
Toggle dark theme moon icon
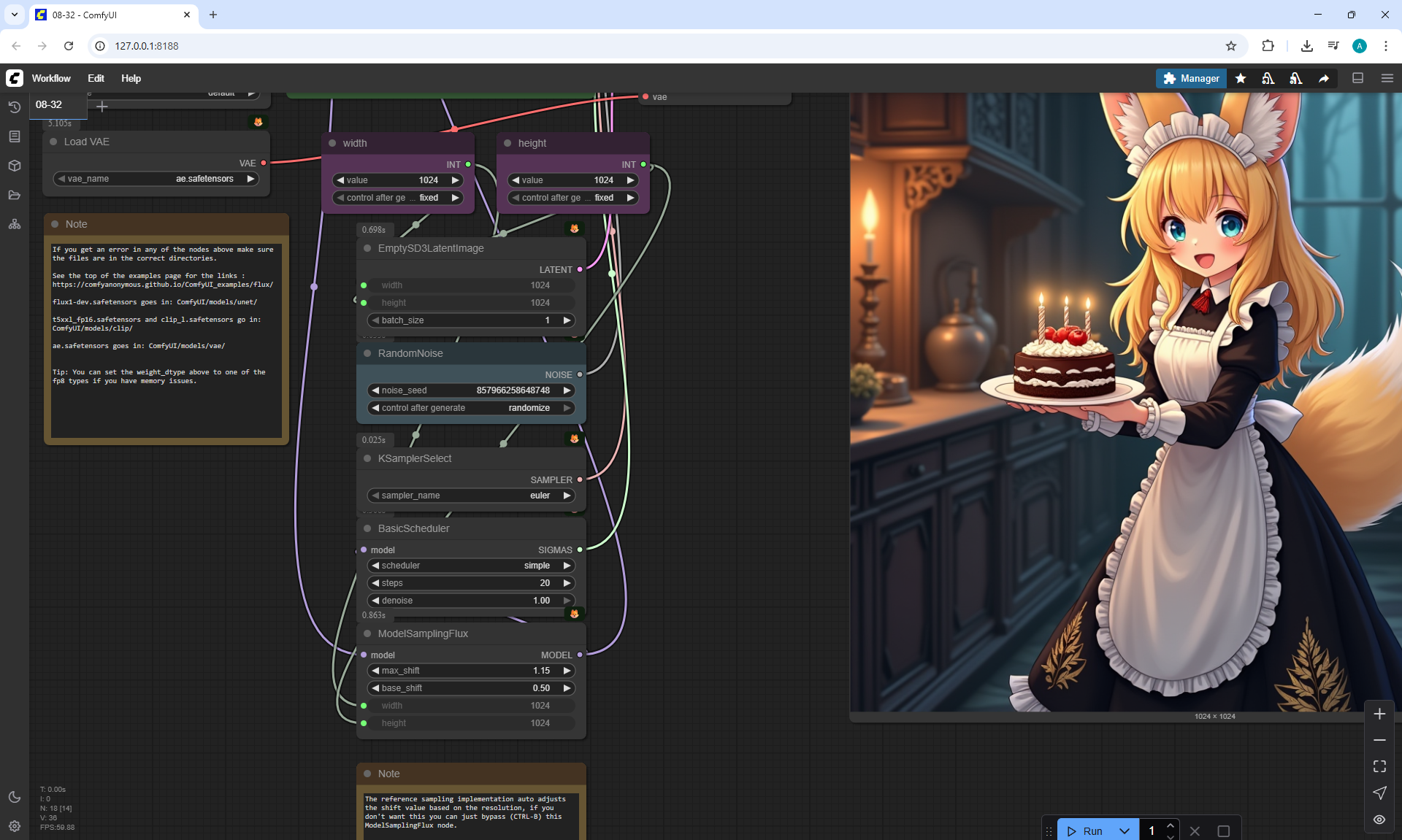coord(14,797)
